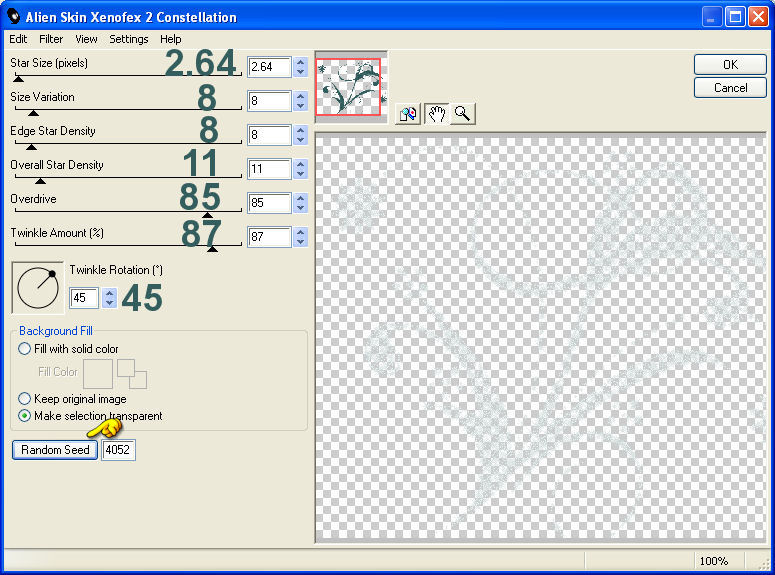Click the Overall Star Density slider handle
This screenshot has width=775, height=575.
[41, 181]
